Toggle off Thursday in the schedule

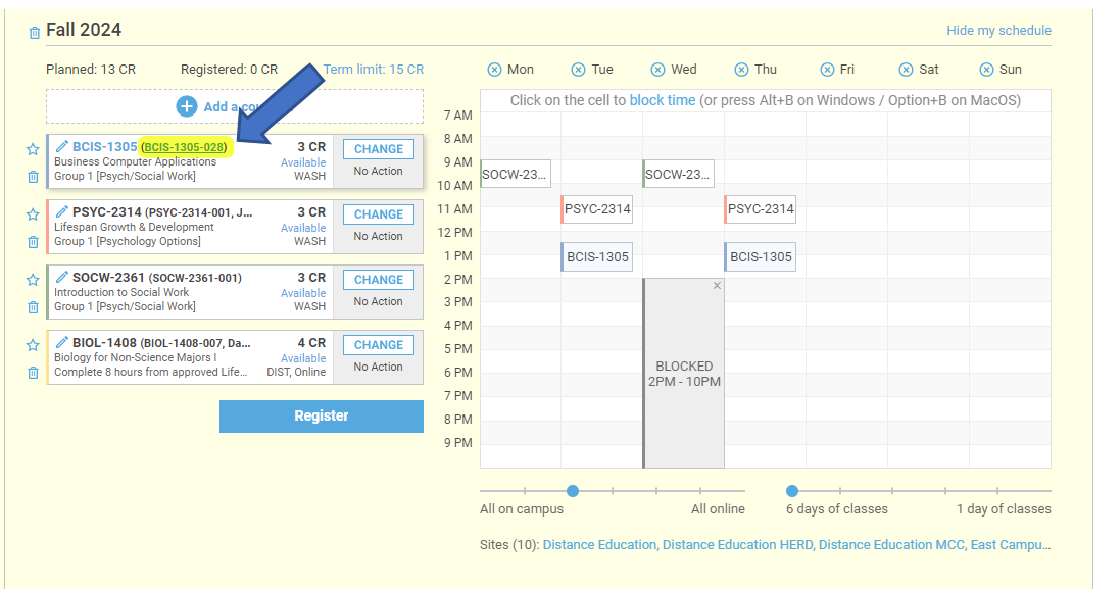point(742,69)
